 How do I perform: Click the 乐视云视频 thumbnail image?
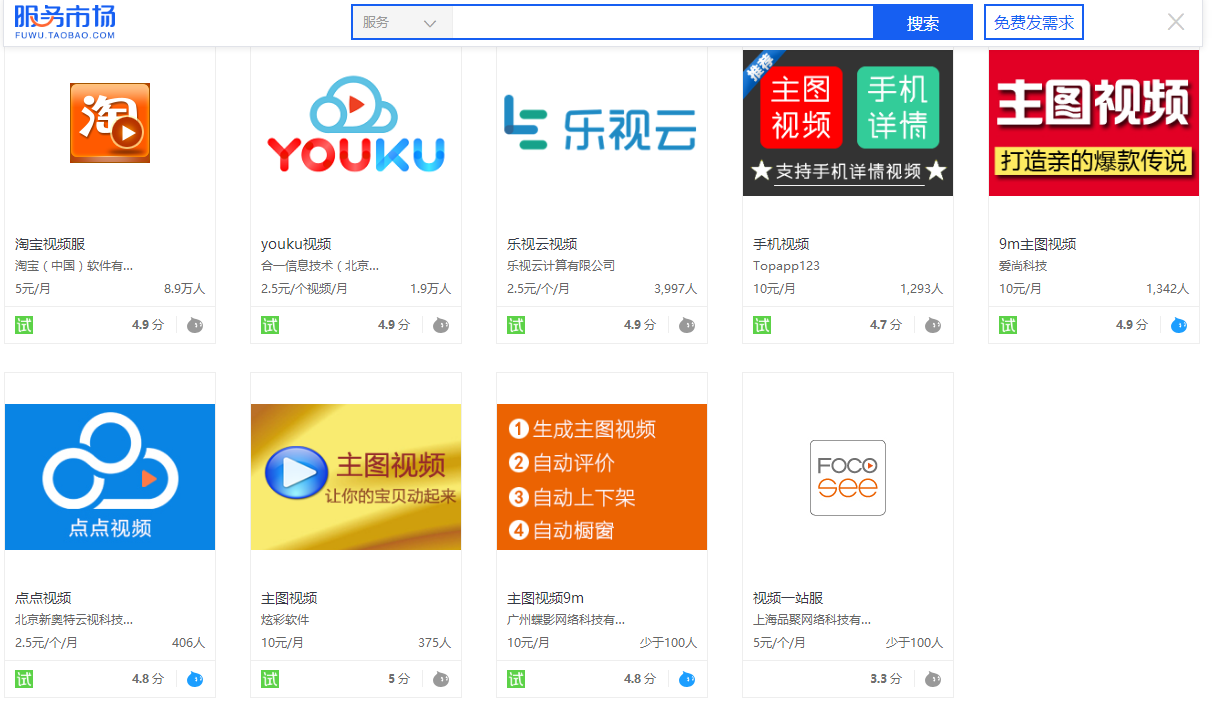(x=601, y=122)
